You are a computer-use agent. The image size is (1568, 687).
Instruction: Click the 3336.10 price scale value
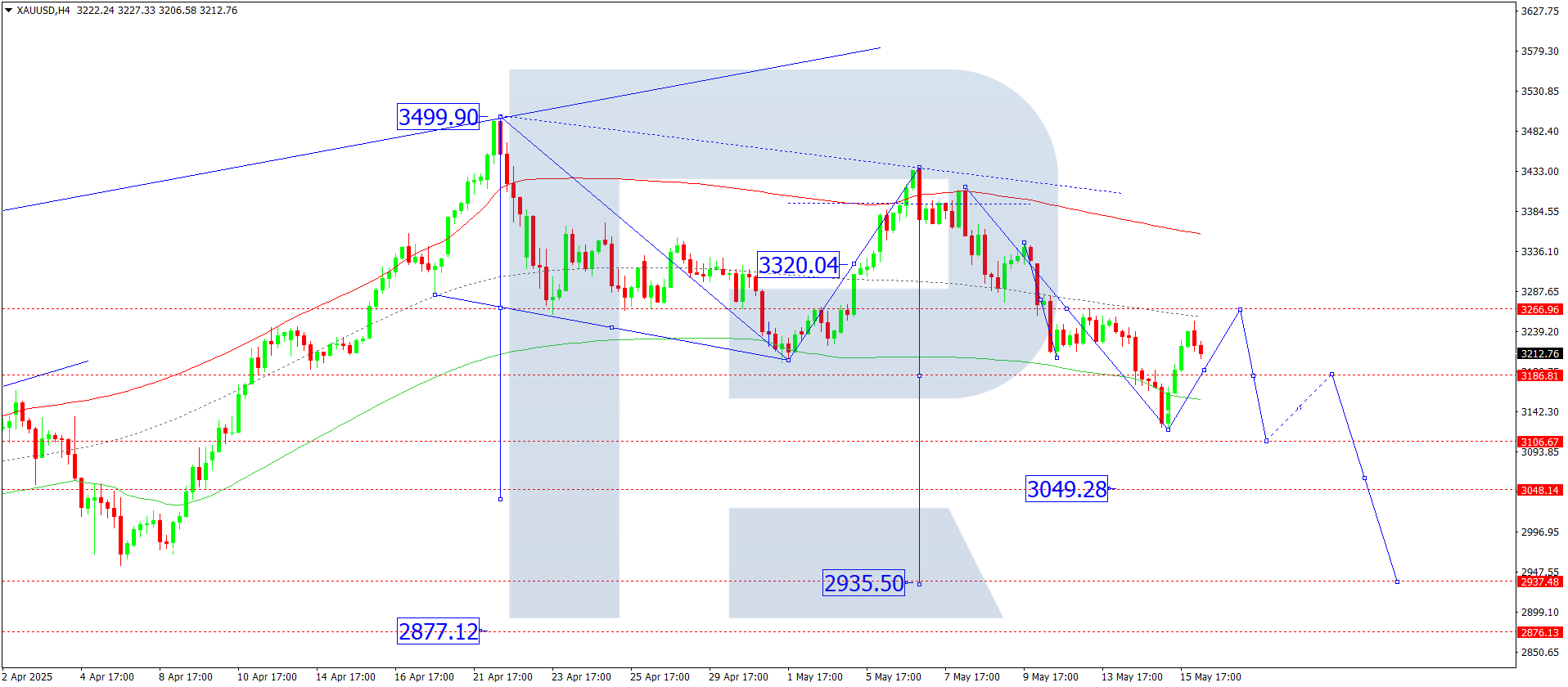(1539, 252)
